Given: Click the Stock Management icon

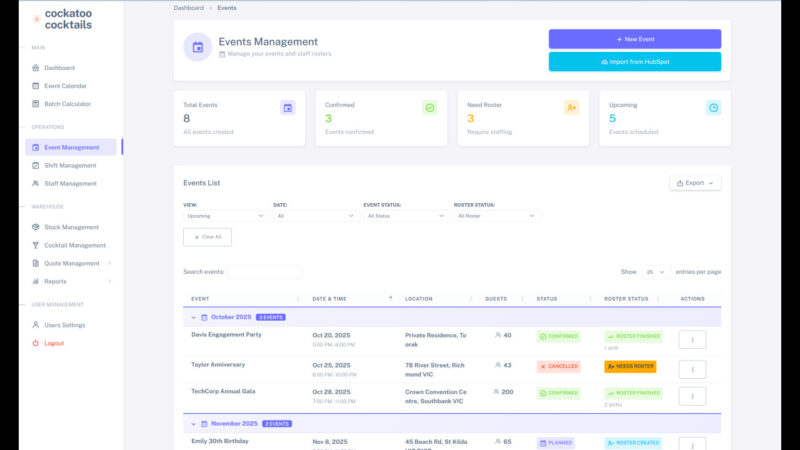Looking at the screenshot, I should 35,227.
